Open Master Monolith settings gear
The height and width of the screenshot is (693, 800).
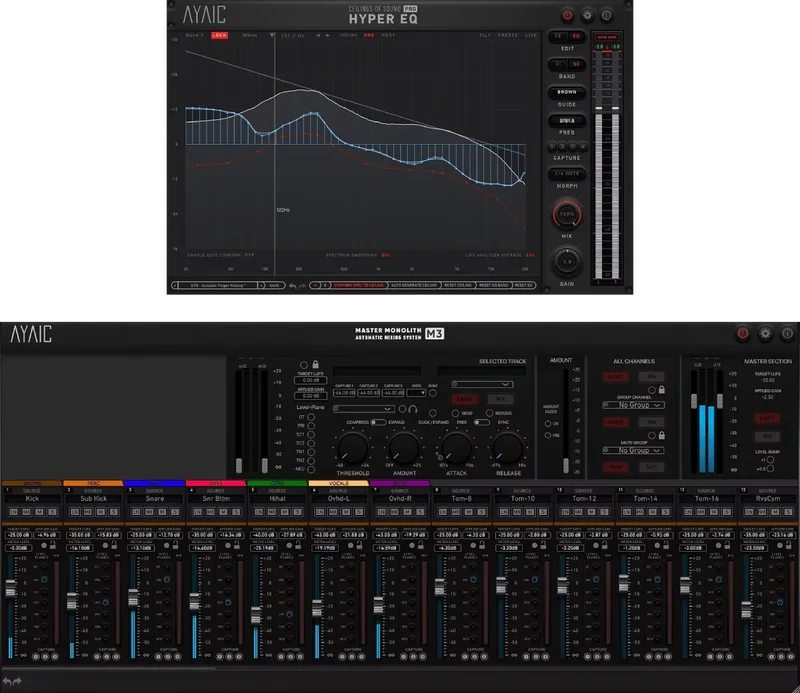765,333
